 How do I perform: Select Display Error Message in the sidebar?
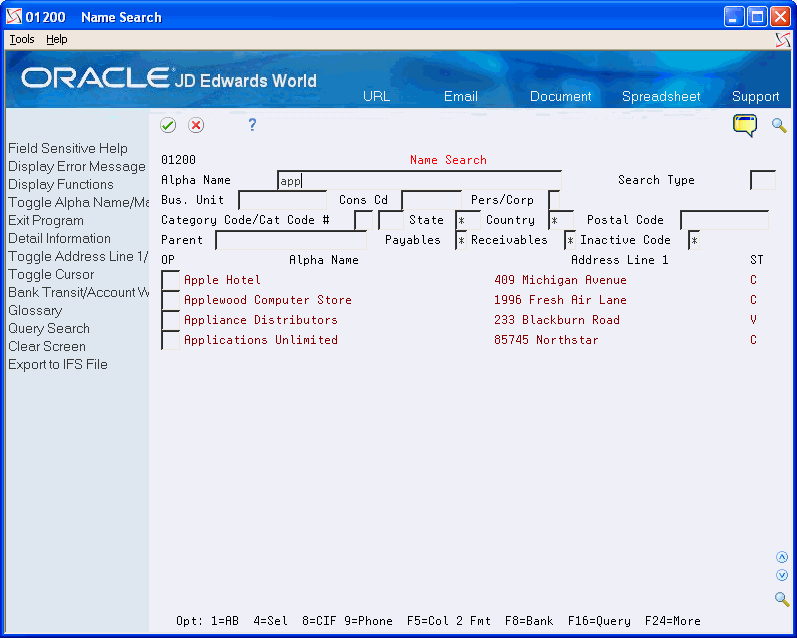click(x=77, y=166)
